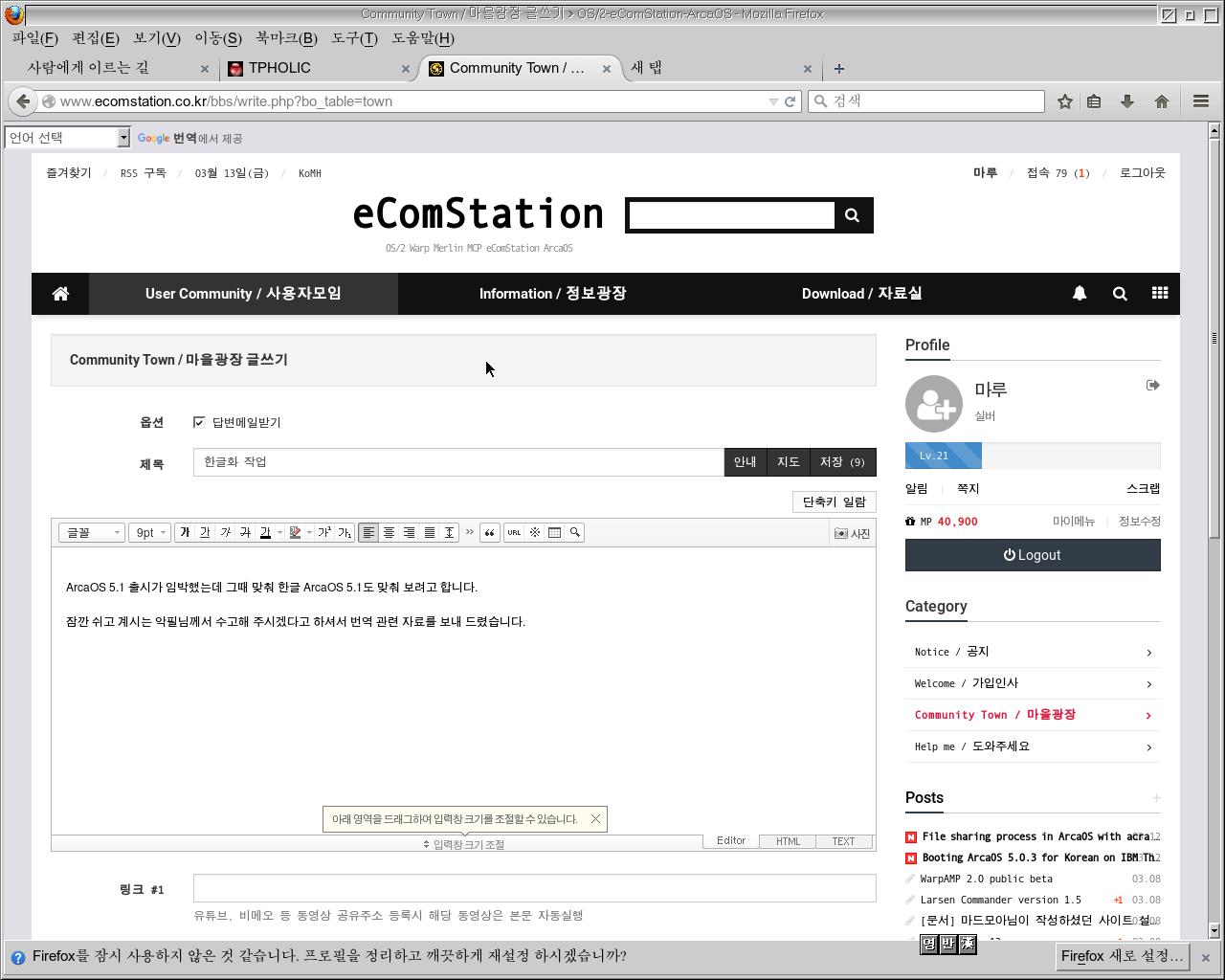Expand more toolbar options double-arrow

469,532
